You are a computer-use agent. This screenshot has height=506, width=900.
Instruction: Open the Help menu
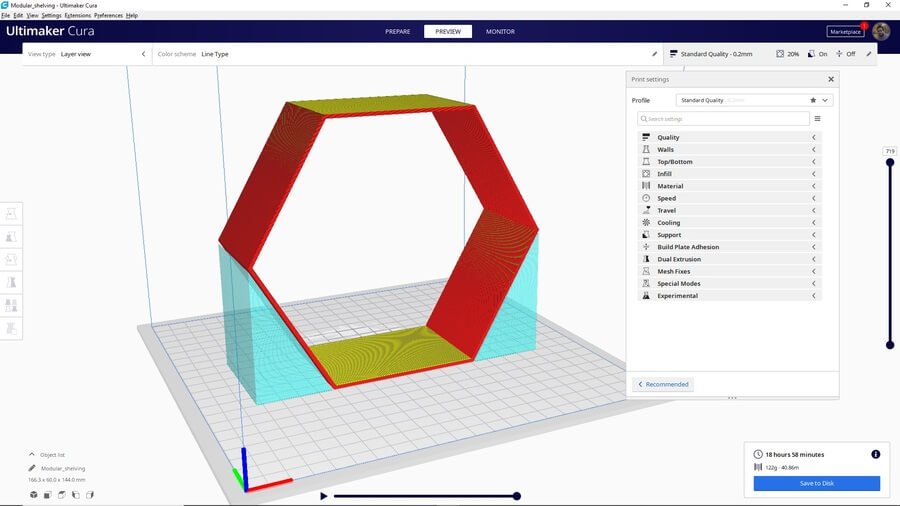pyautogui.click(x=132, y=15)
